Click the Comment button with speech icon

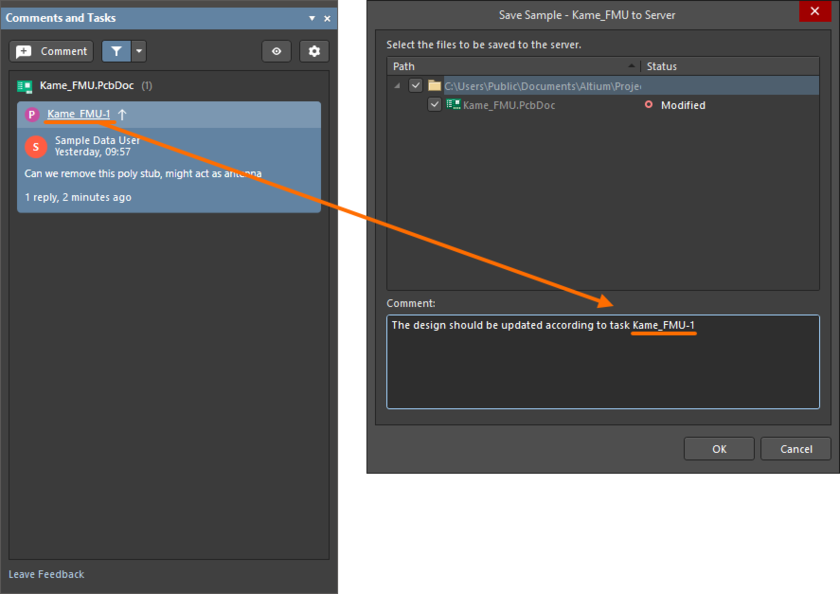pyautogui.click(x=52, y=52)
